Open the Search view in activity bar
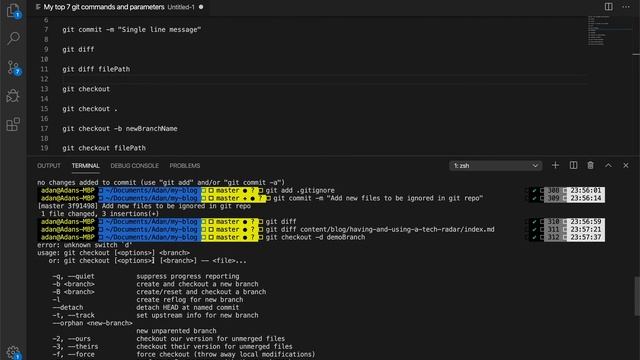This screenshot has width=640, height=360. (x=13, y=38)
